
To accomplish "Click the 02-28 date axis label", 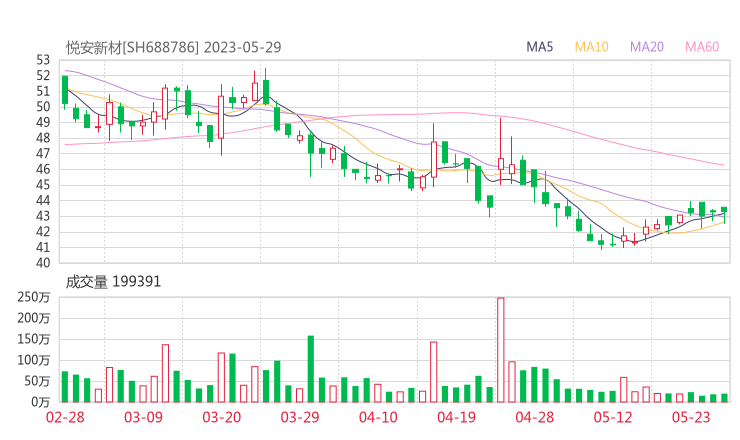I will 65,417.
